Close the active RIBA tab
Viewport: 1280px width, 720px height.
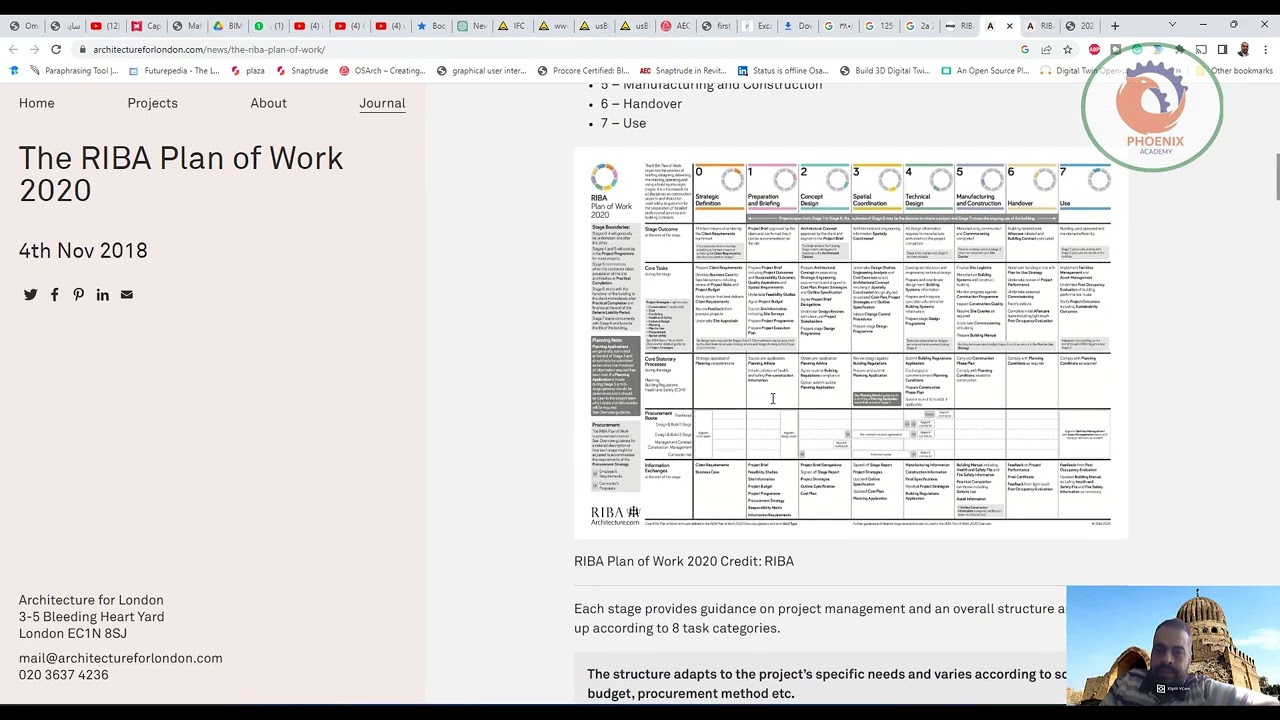(x=1009, y=26)
